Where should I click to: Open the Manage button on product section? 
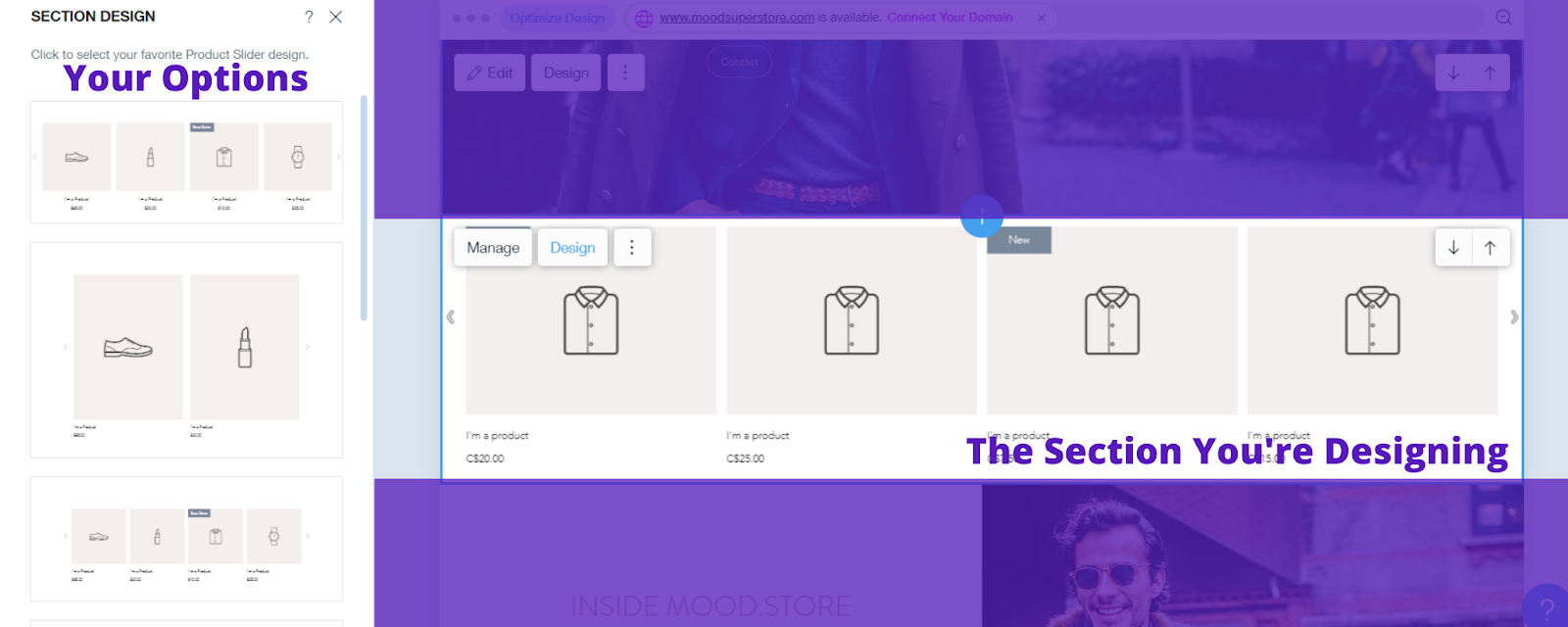pos(493,248)
